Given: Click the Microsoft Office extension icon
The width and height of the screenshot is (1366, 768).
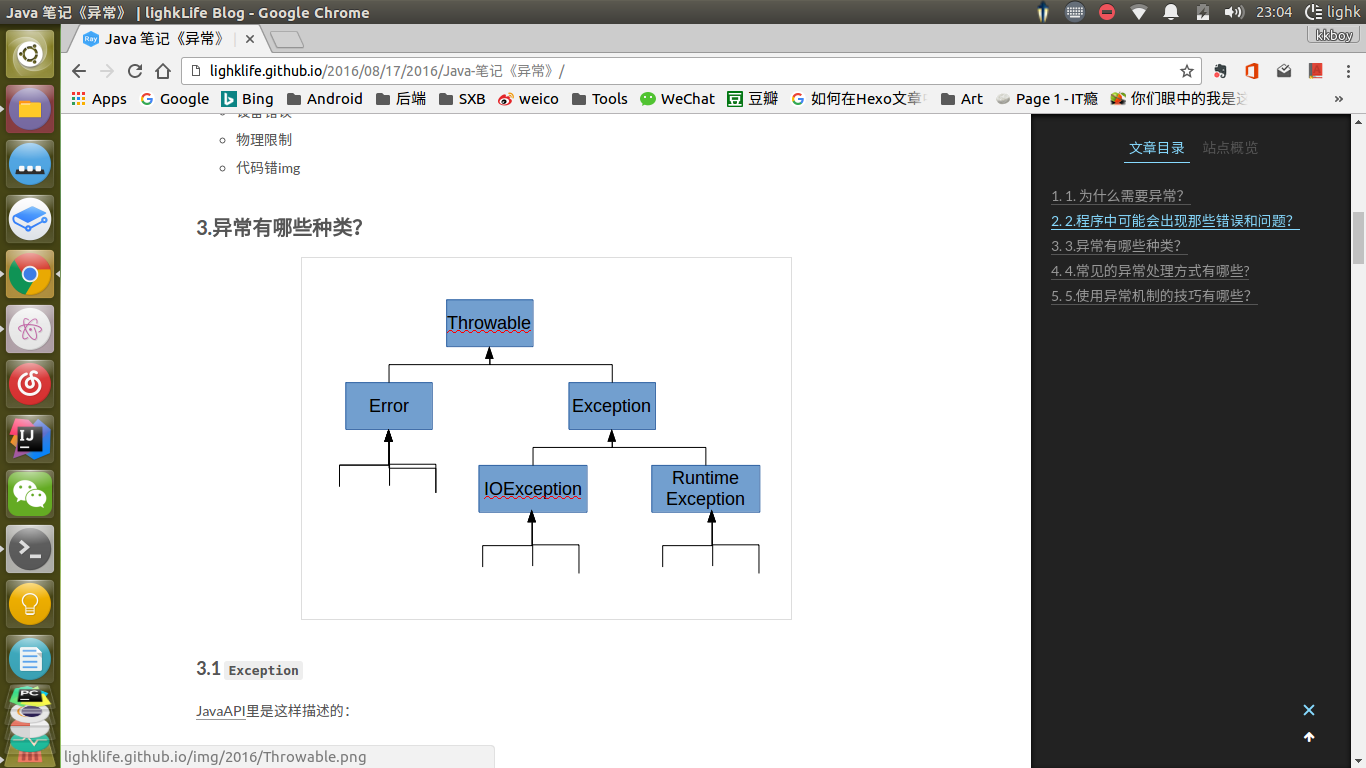Looking at the screenshot, I should pos(1251,71).
